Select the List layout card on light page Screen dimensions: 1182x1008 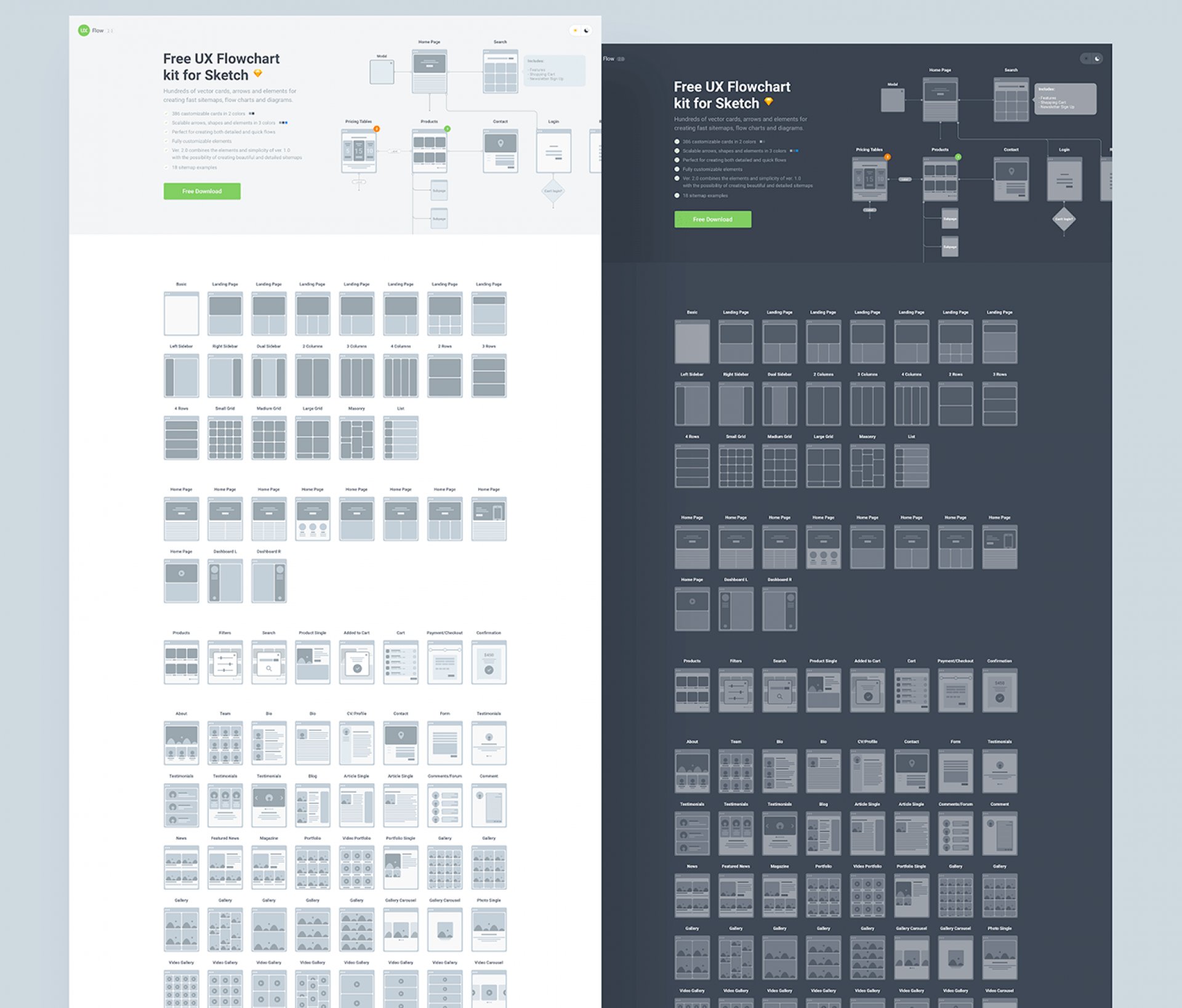coord(401,438)
